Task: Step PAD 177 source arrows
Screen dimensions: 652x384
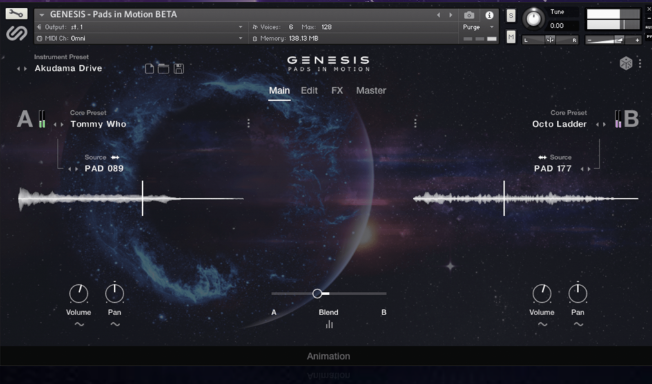Action: click(585, 169)
